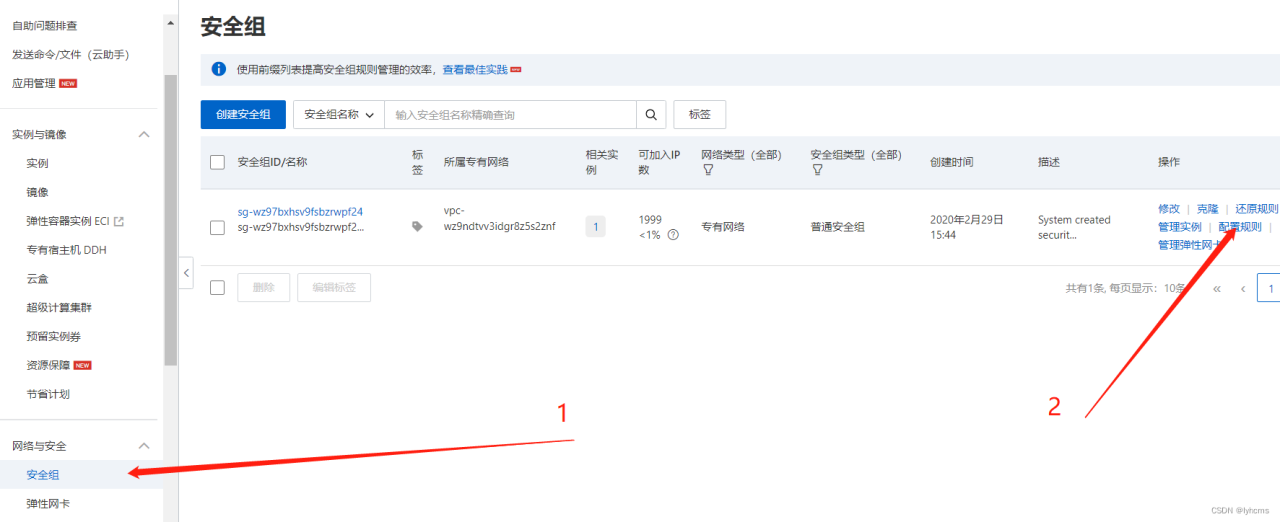This screenshot has width=1280, height=522.
Task: Open 自助问题排查 in the sidebar
Action: point(44,25)
